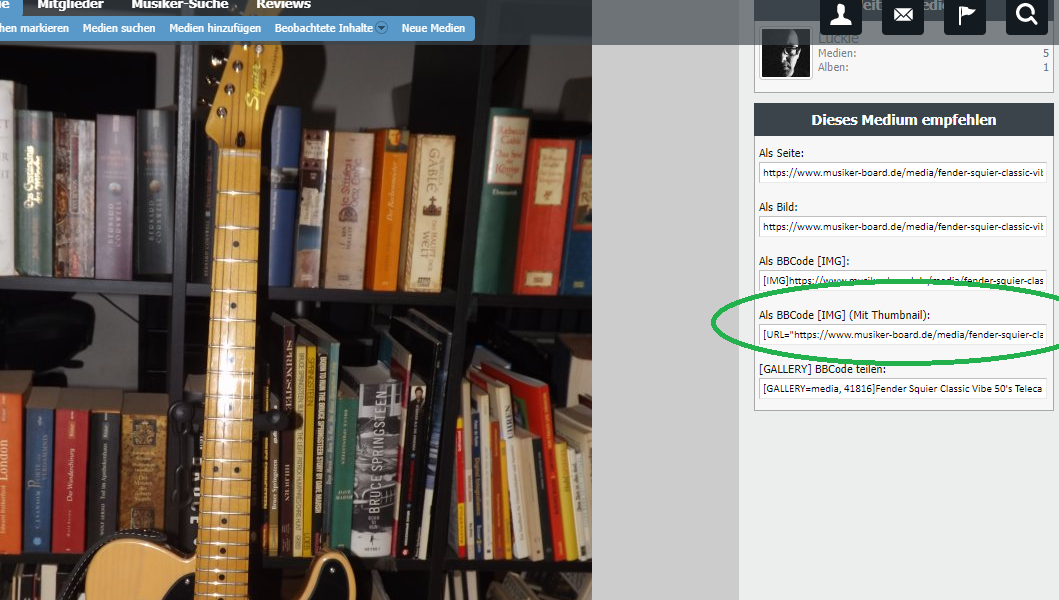Click the guitar photo in the media viewer

point(296,322)
